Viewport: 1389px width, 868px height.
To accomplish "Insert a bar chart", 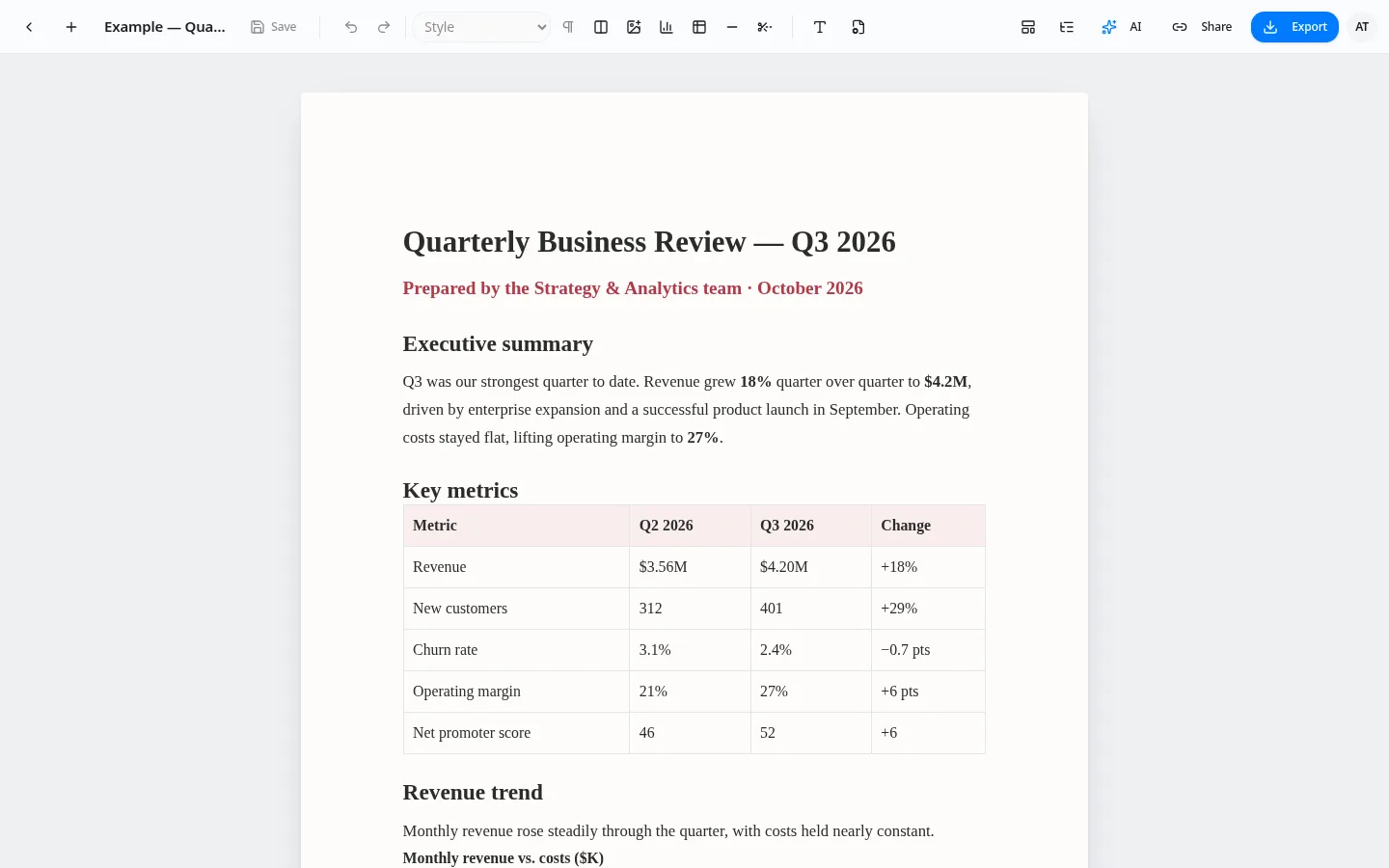I will (667, 27).
